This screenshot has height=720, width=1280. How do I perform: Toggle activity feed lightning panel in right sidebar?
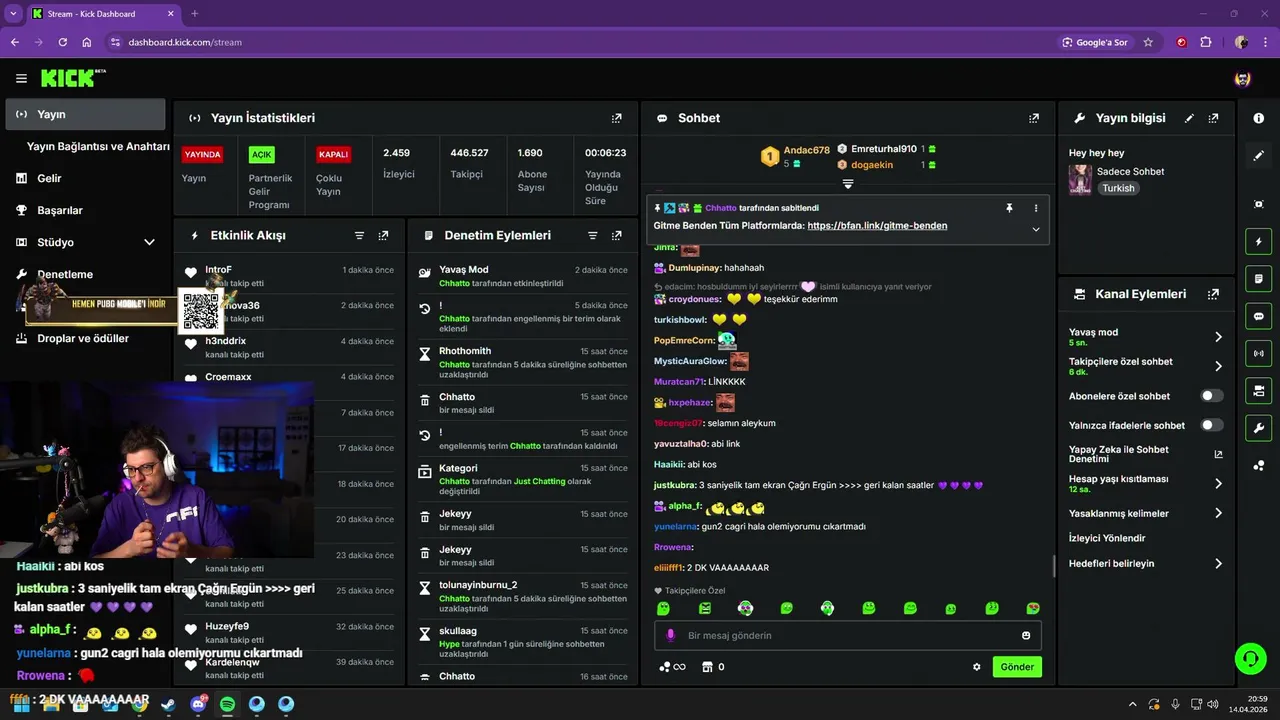(1258, 241)
